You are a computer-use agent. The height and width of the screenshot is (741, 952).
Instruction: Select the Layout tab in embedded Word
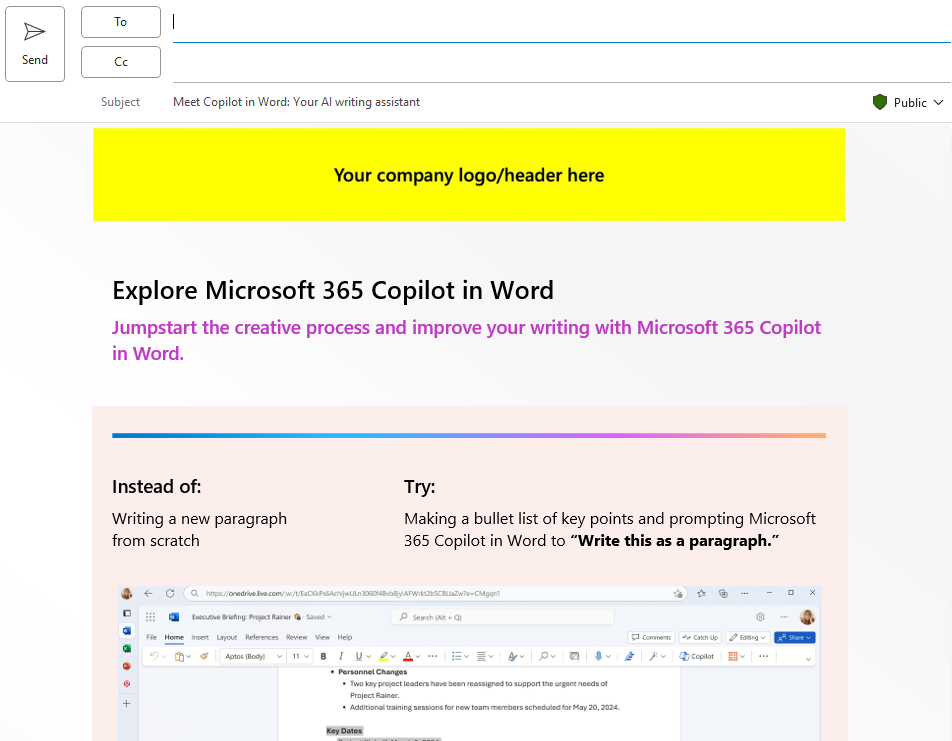226,637
